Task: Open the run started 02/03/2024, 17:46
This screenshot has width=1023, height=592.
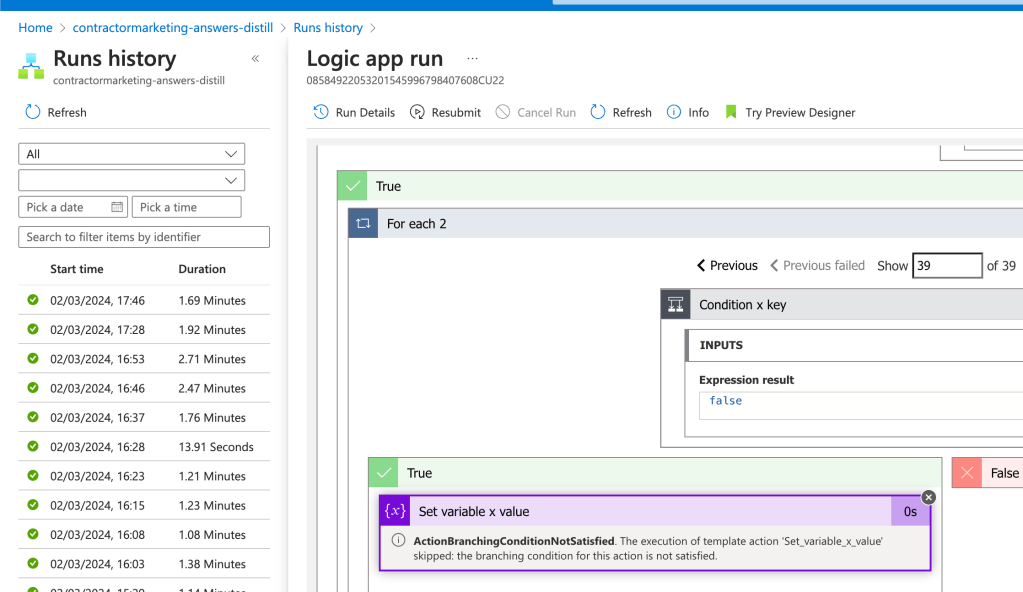Action: coord(144,300)
